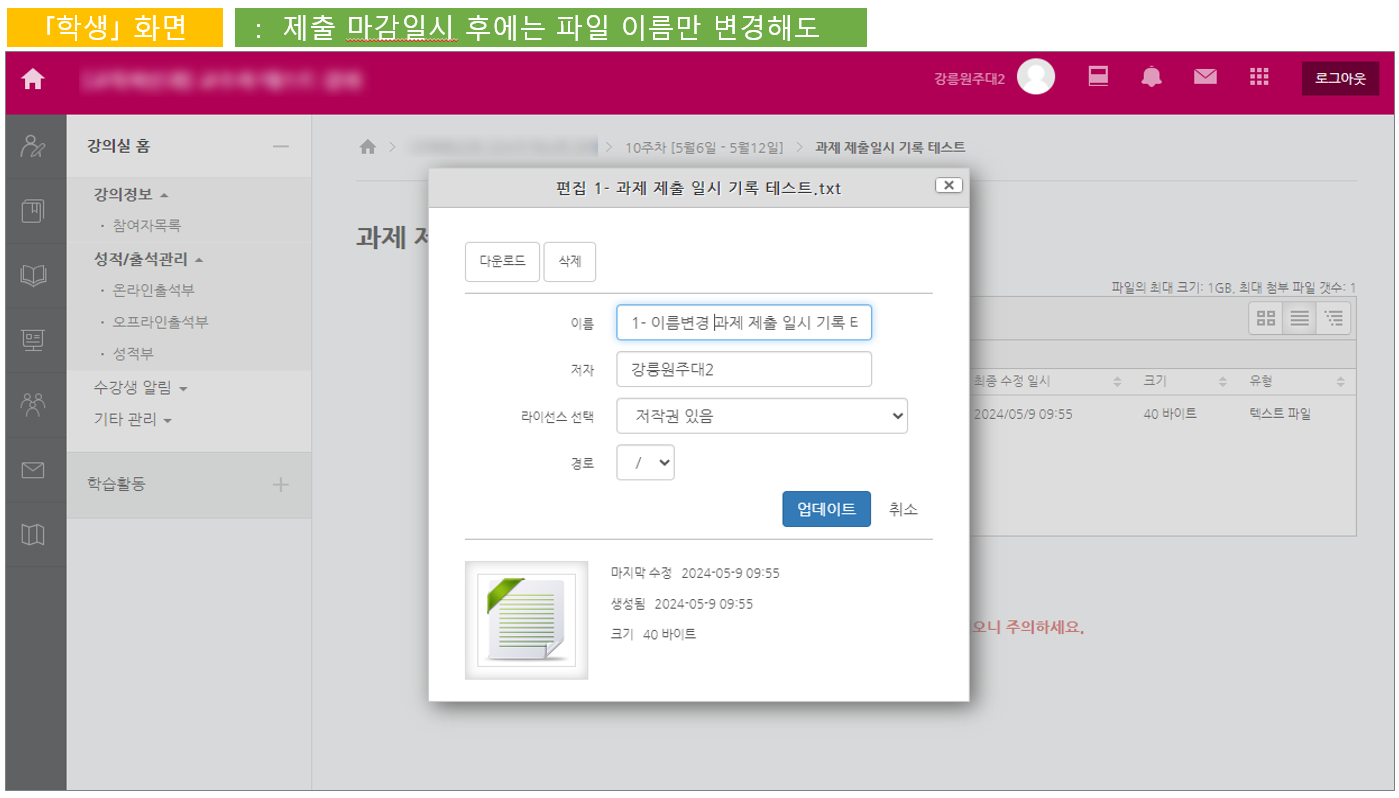The width and height of the screenshot is (1399, 798).
Task: Click the home icon in the top bar
Action: pos(33,79)
